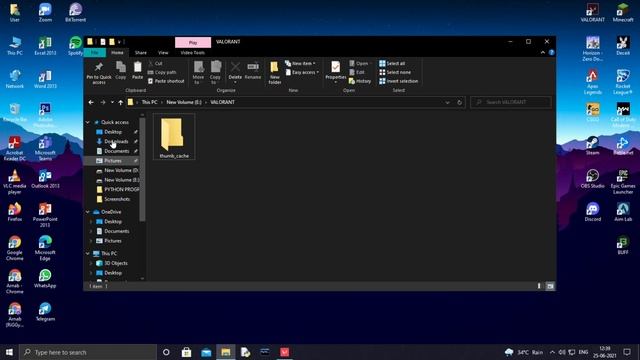The image size is (640, 360).
Task: Switch to the Video Tools tab
Action: (193, 53)
